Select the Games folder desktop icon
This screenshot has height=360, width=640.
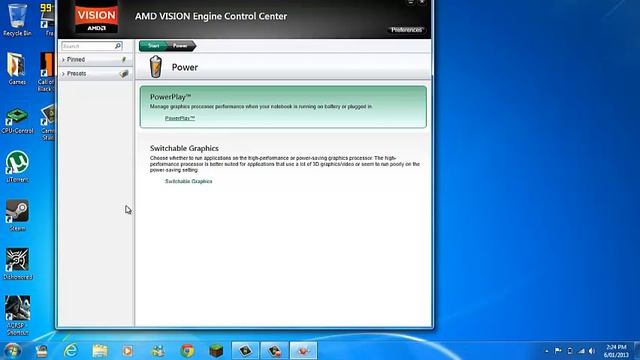[17, 69]
